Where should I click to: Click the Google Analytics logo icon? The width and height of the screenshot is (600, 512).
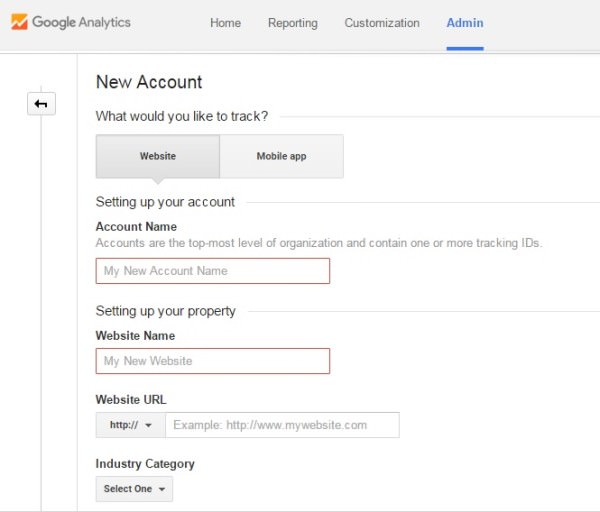(19, 22)
